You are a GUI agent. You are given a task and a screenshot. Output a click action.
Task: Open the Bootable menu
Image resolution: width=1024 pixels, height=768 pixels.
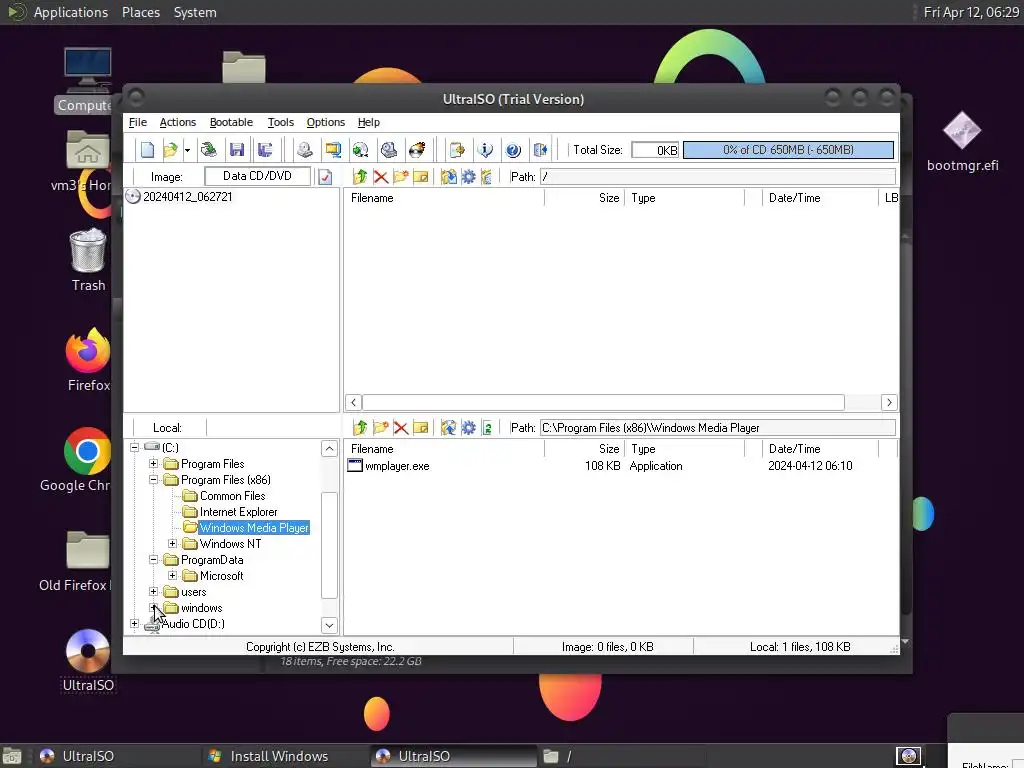231,122
